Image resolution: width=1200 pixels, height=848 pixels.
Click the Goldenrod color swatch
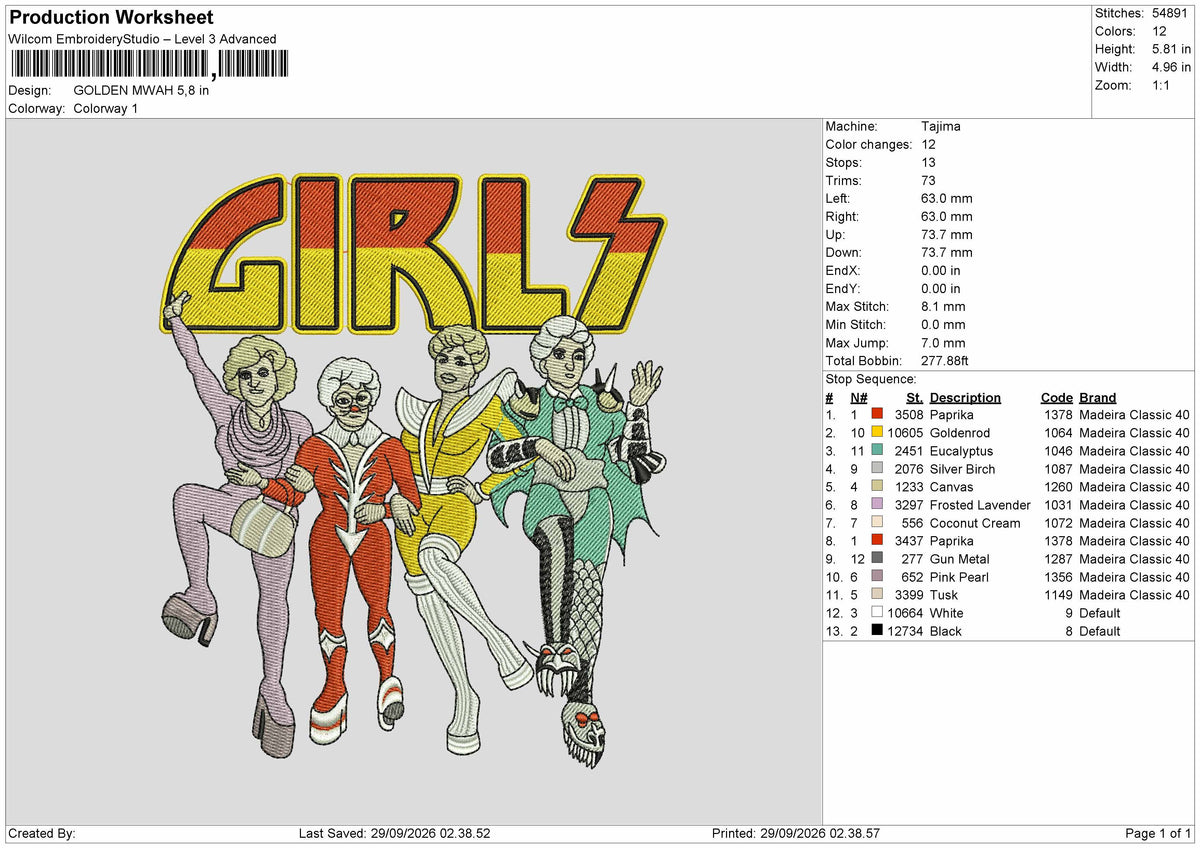click(x=877, y=432)
